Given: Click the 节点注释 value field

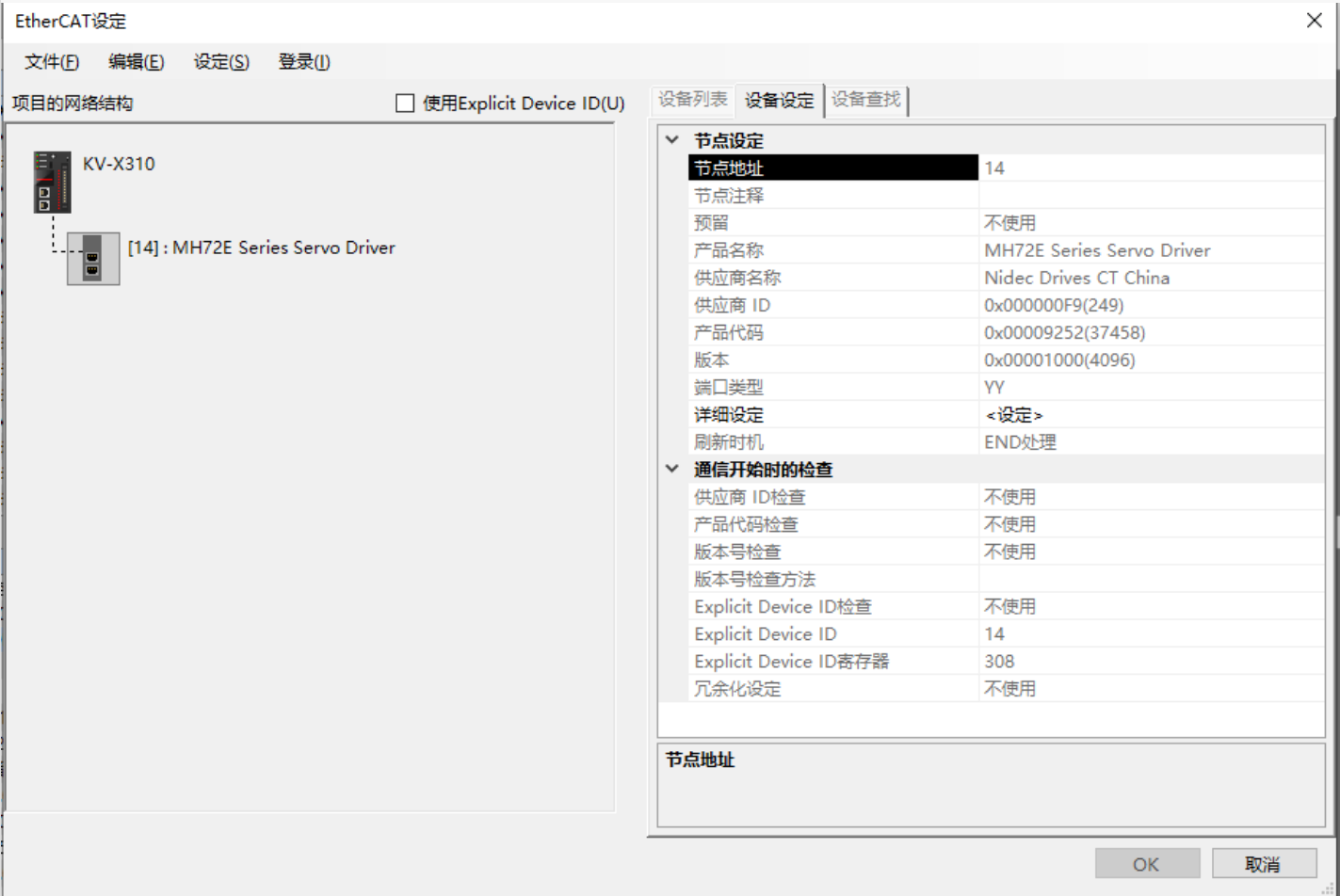Looking at the screenshot, I should point(1149,196).
